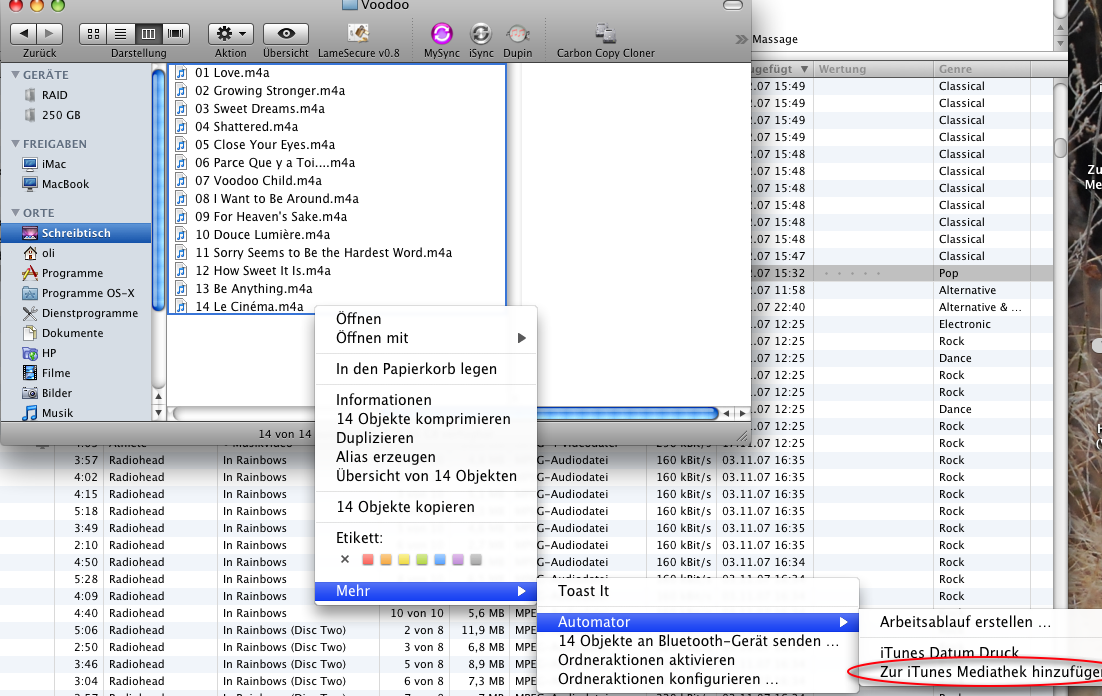
Task: Choose In den Papierkorb legen
Action: 426,369
